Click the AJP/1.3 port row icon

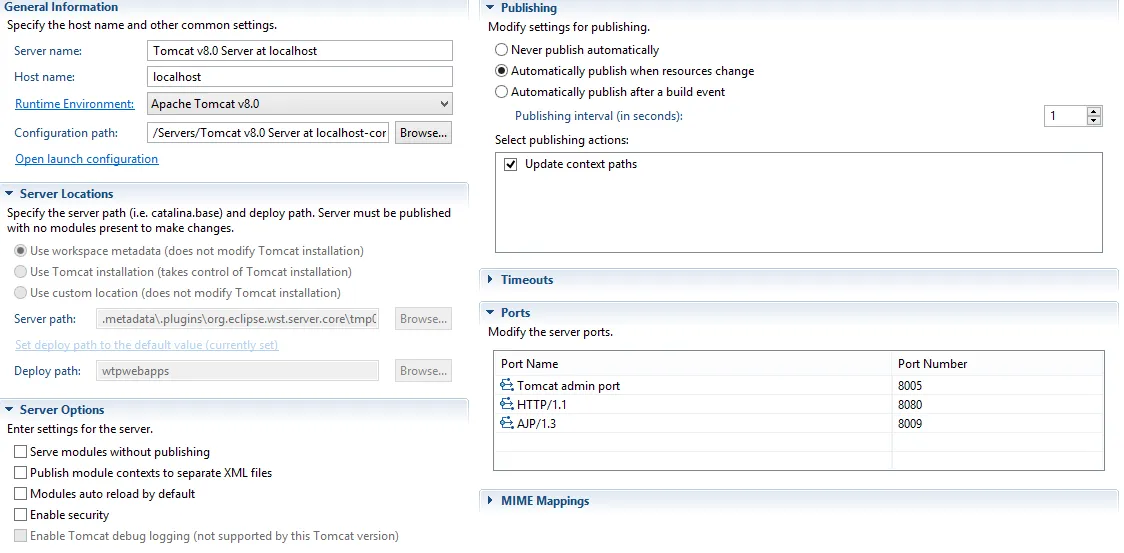507,423
